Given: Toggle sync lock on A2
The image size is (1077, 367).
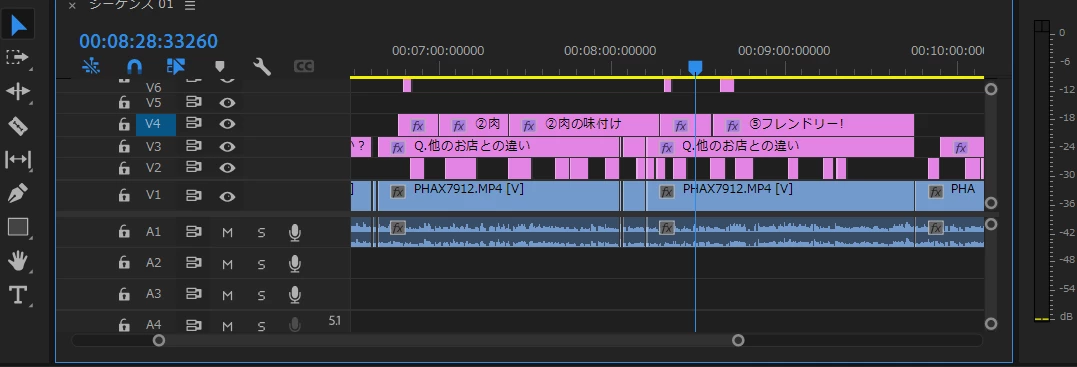Looking at the screenshot, I should point(194,263).
